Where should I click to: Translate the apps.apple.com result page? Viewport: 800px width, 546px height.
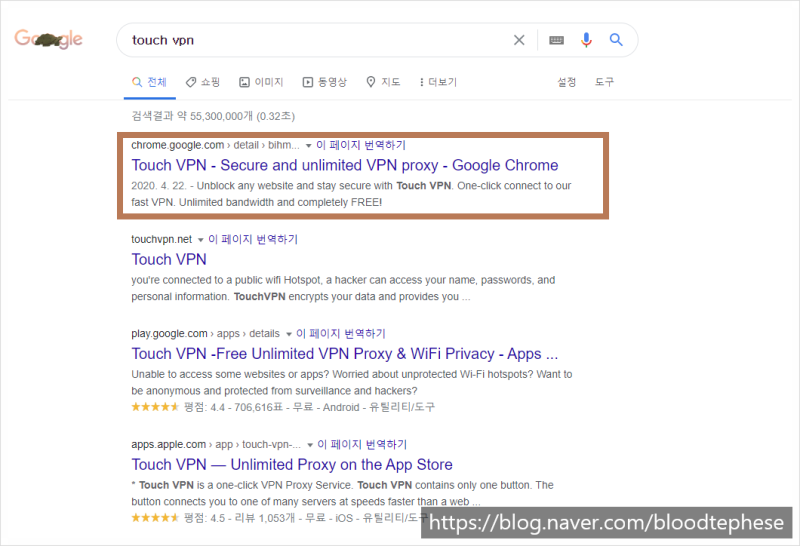coord(362,444)
